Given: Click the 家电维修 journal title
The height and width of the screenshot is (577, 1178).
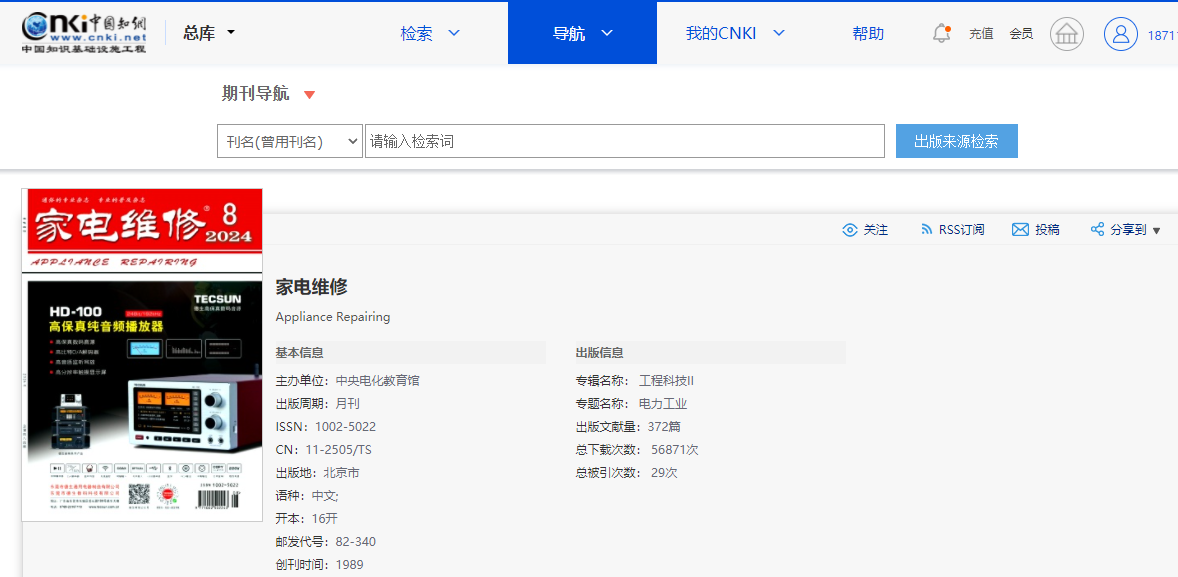Looking at the screenshot, I should (312, 286).
